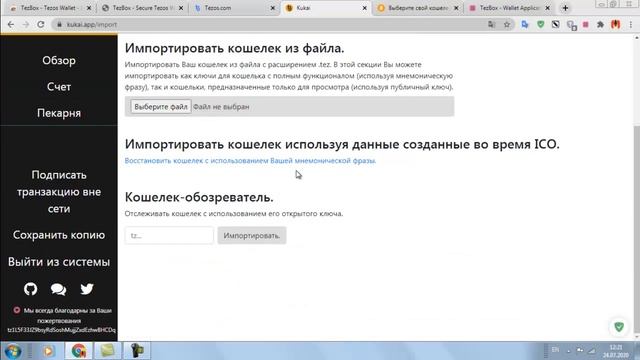640x360 pixels.
Task: Click the Импортировать кошелек из файла heading
Action: coord(235,48)
